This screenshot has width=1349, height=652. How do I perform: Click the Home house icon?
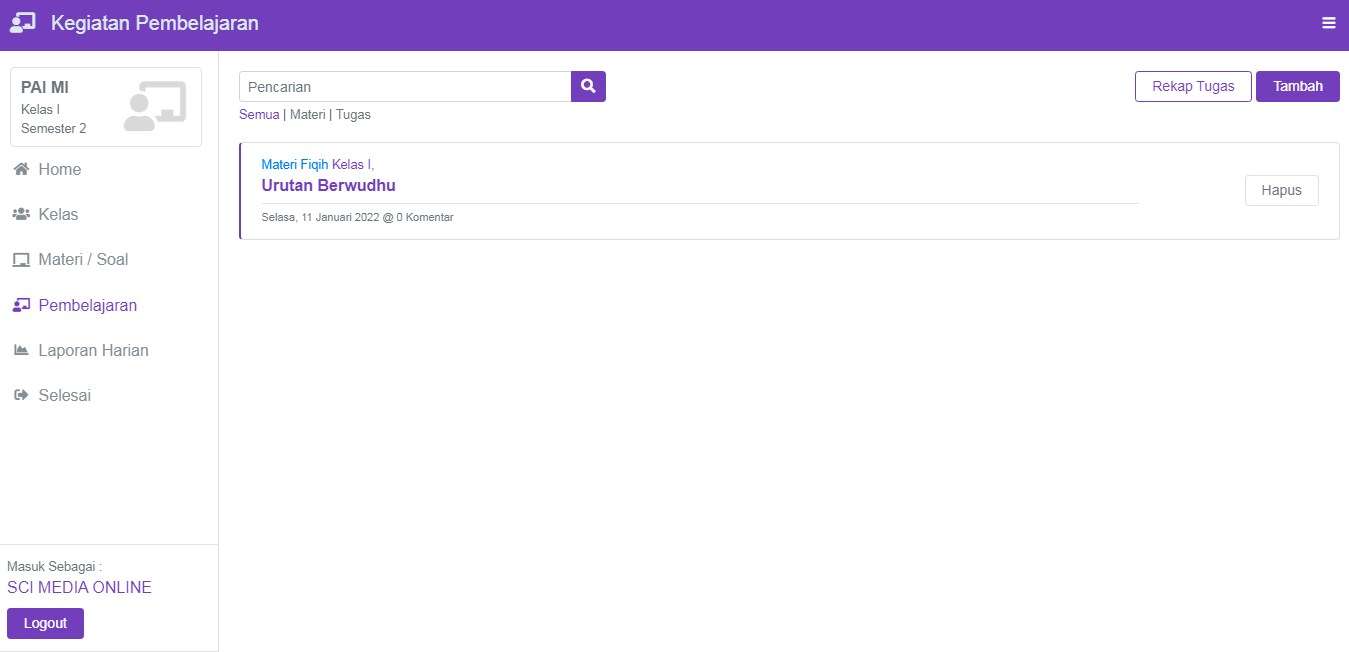pos(21,170)
